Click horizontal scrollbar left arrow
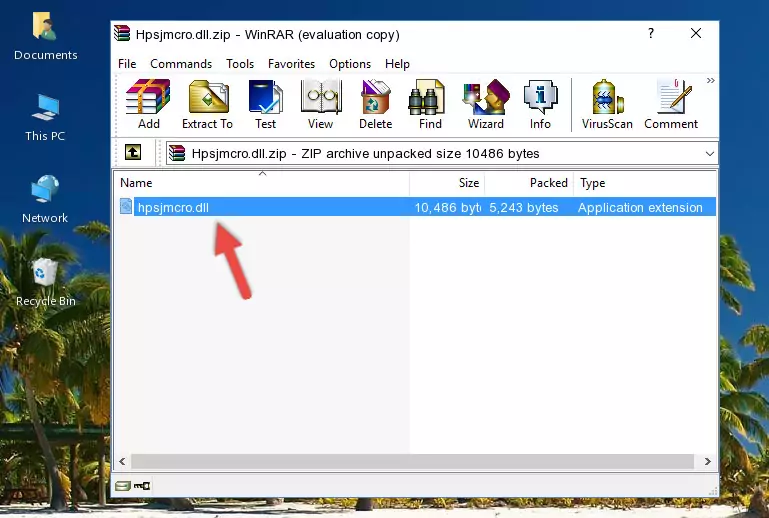The image size is (769, 518). (x=122, y=461)
